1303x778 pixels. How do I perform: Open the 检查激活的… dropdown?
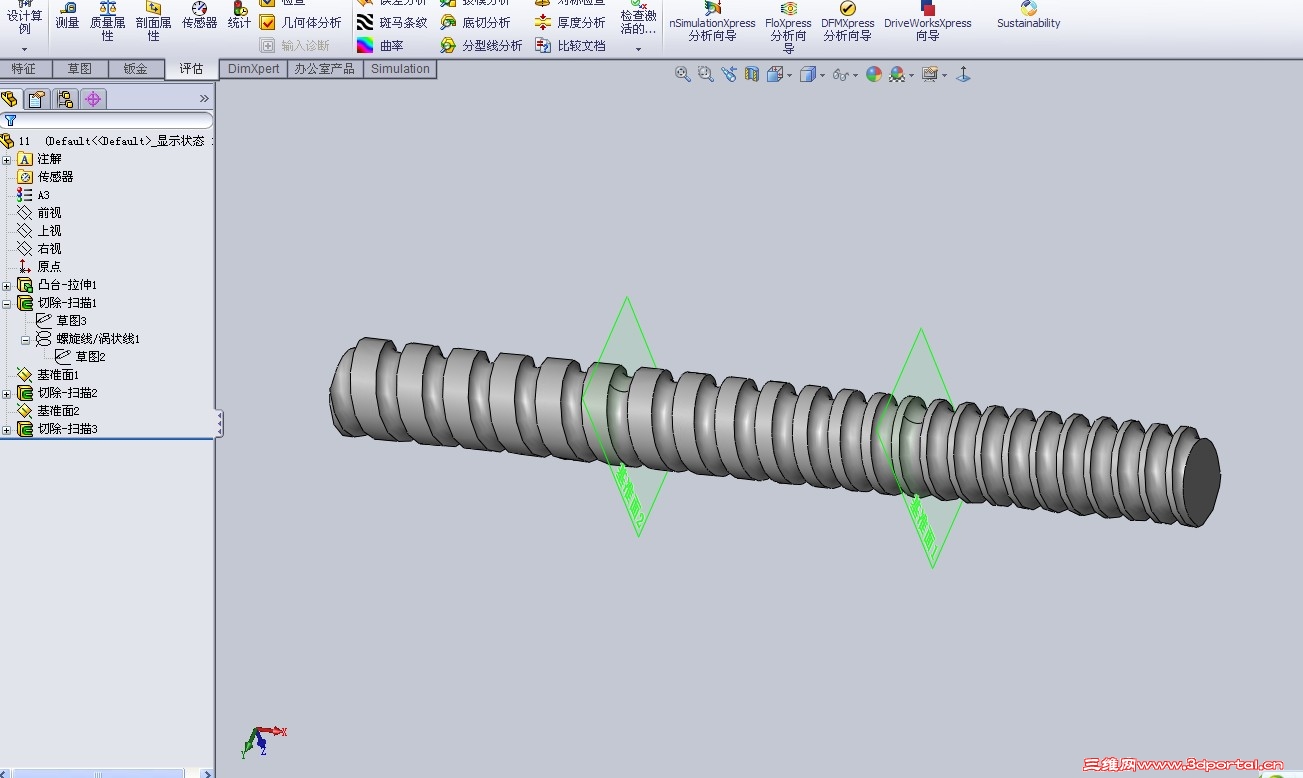pyautogui.click(x=639, y=49)
